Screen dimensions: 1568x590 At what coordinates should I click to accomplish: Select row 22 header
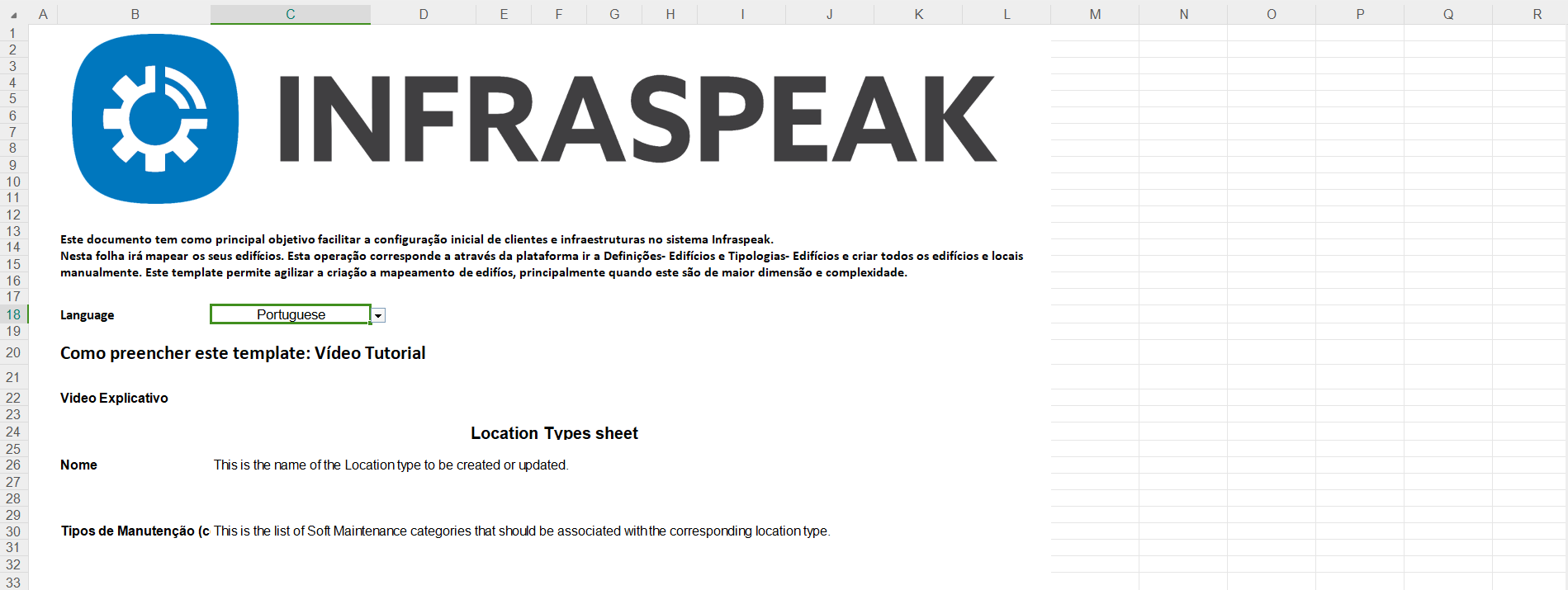pyautogui.click(x=13, y=398)
